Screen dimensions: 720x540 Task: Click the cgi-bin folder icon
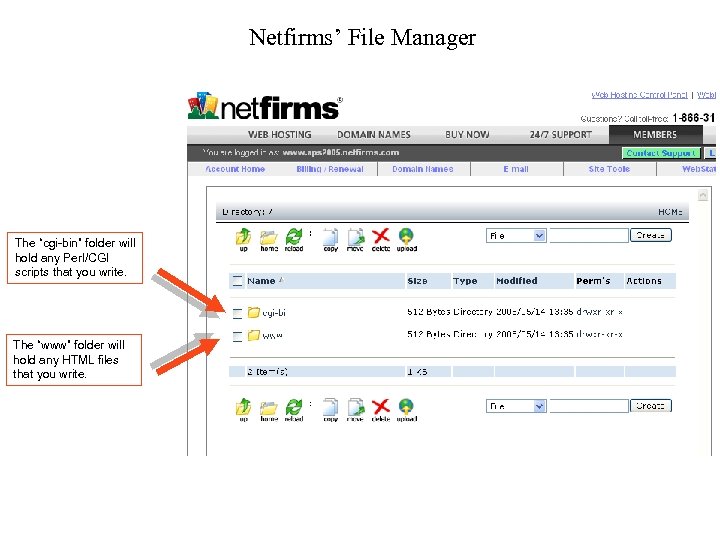(x=253, y=312)
